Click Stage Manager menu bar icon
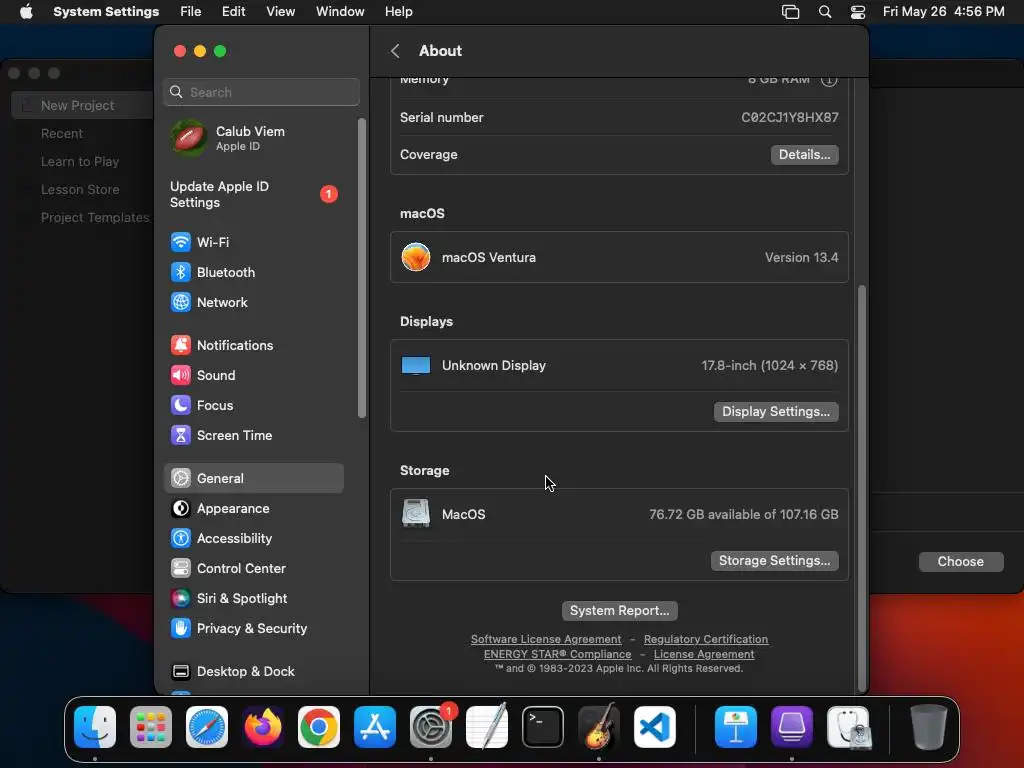Screen dimensions: 1024x768 pyautogui.click(x=790, y=12)
